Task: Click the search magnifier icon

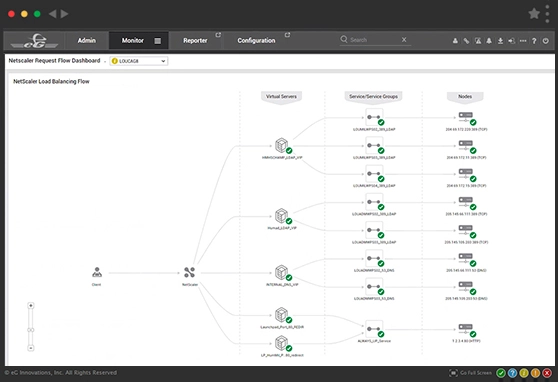Action: [344, 39]
